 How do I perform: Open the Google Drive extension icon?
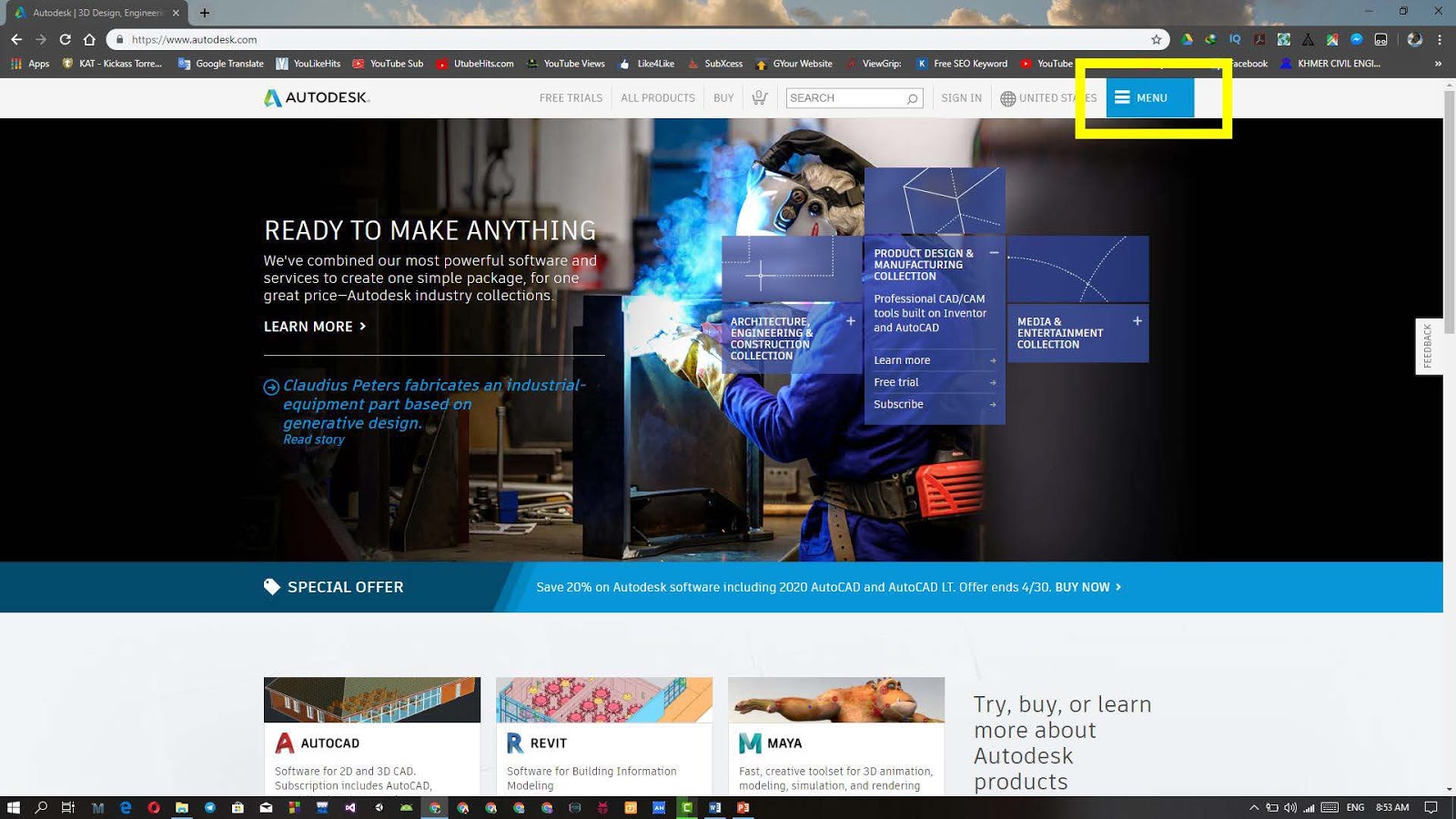[1187, 39]
